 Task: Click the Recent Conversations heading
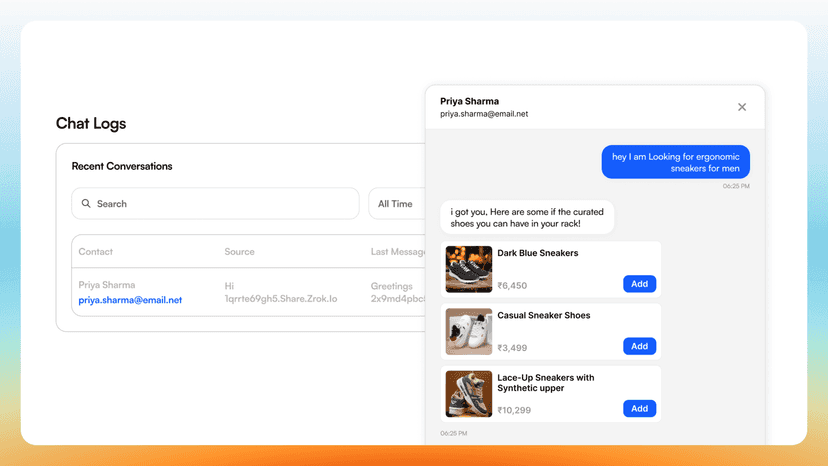pos(122,166)
